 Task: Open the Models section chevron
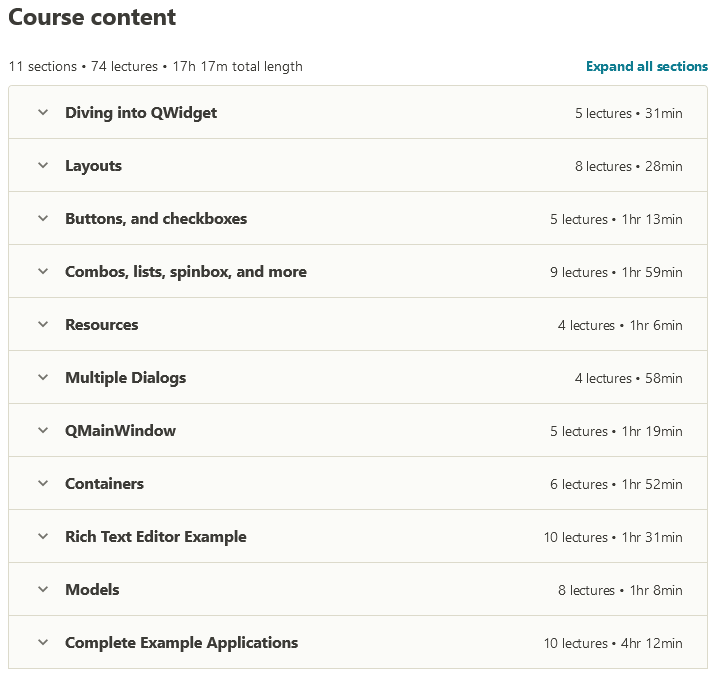(x=43, y=589)
